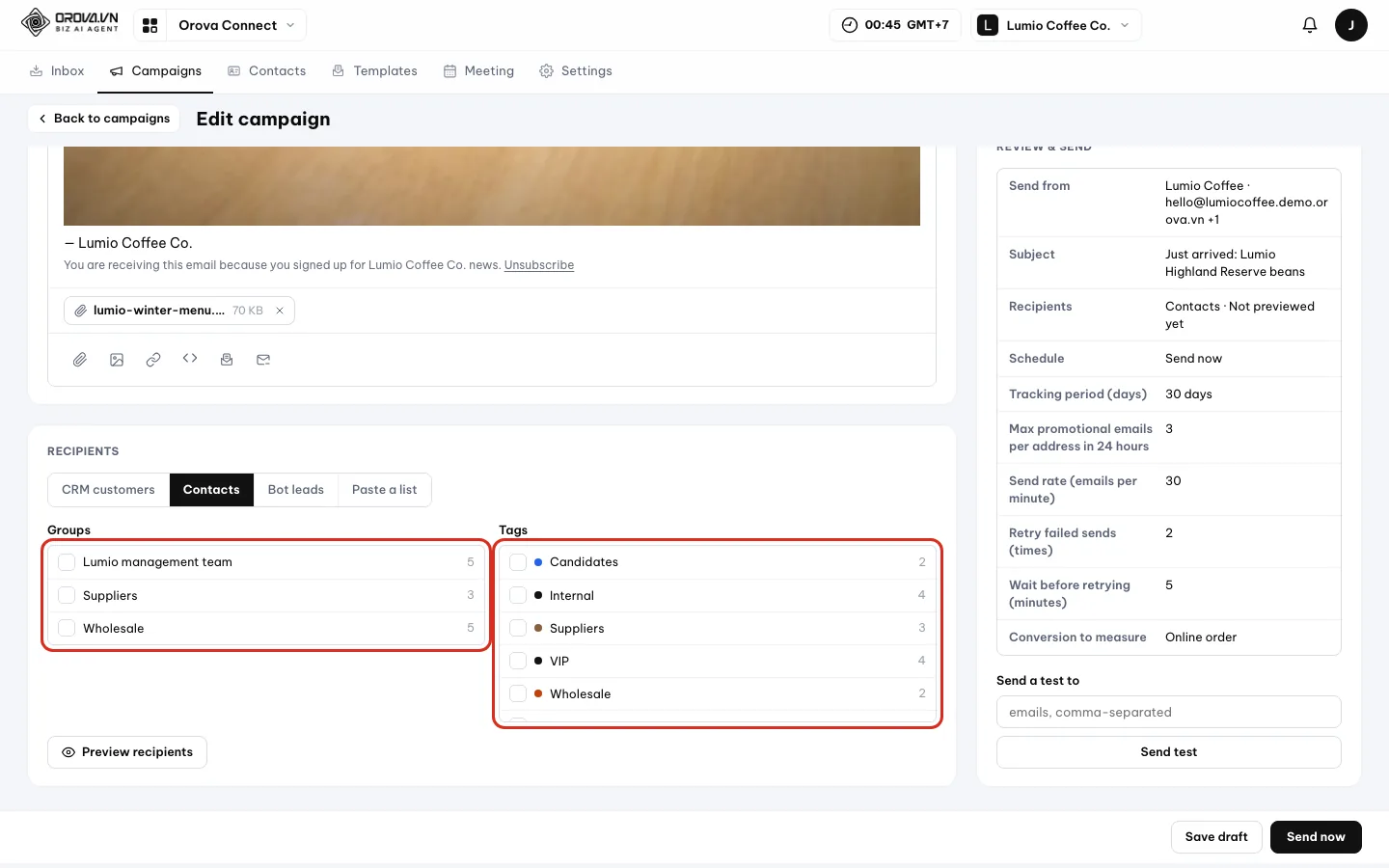
Task: Enable the VIP tag checkbox
Action: click(518, 661)
